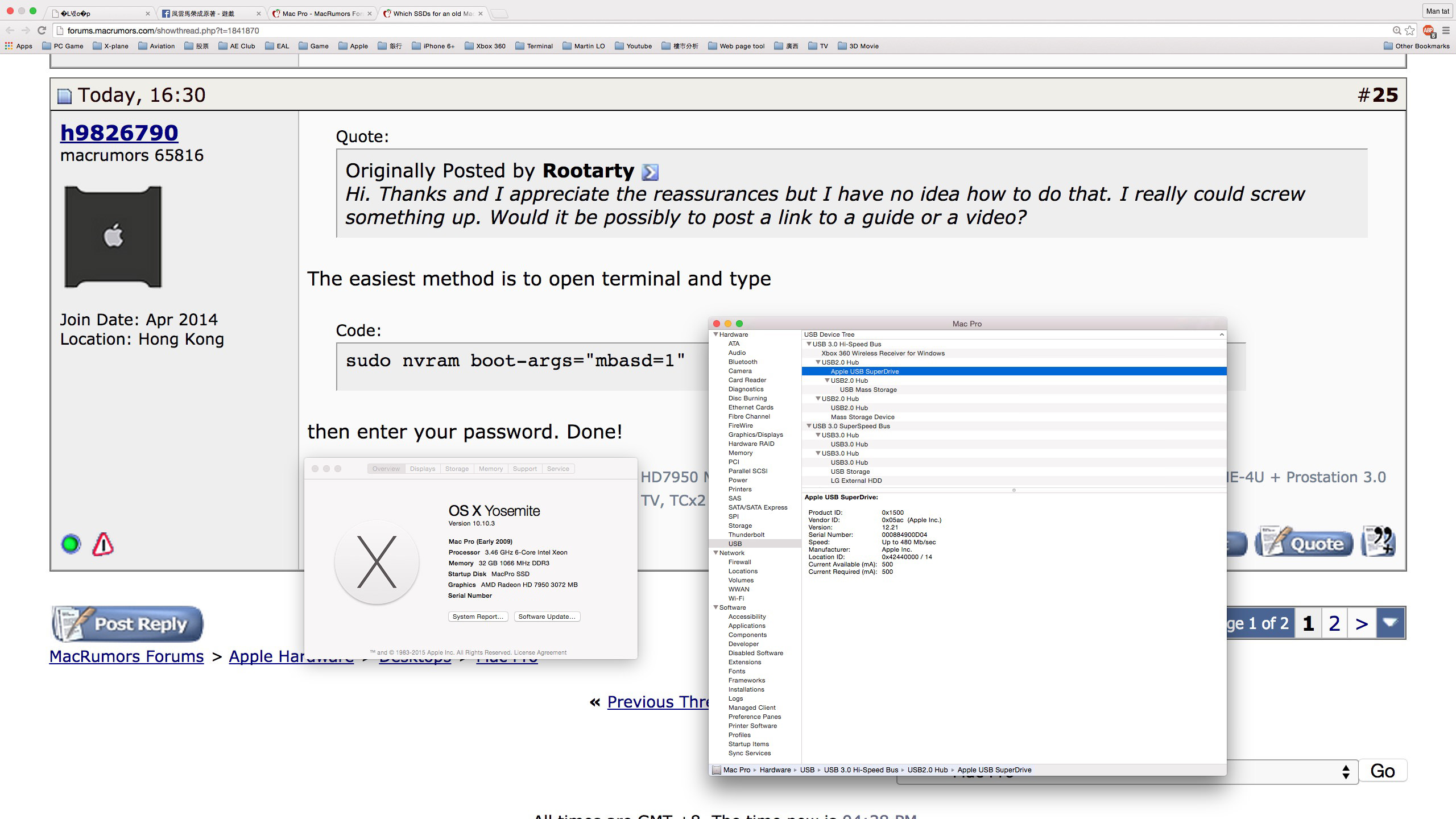Open post permalink #25
The height and width of the screenshot is (819, 1456).
point(1384,95)
